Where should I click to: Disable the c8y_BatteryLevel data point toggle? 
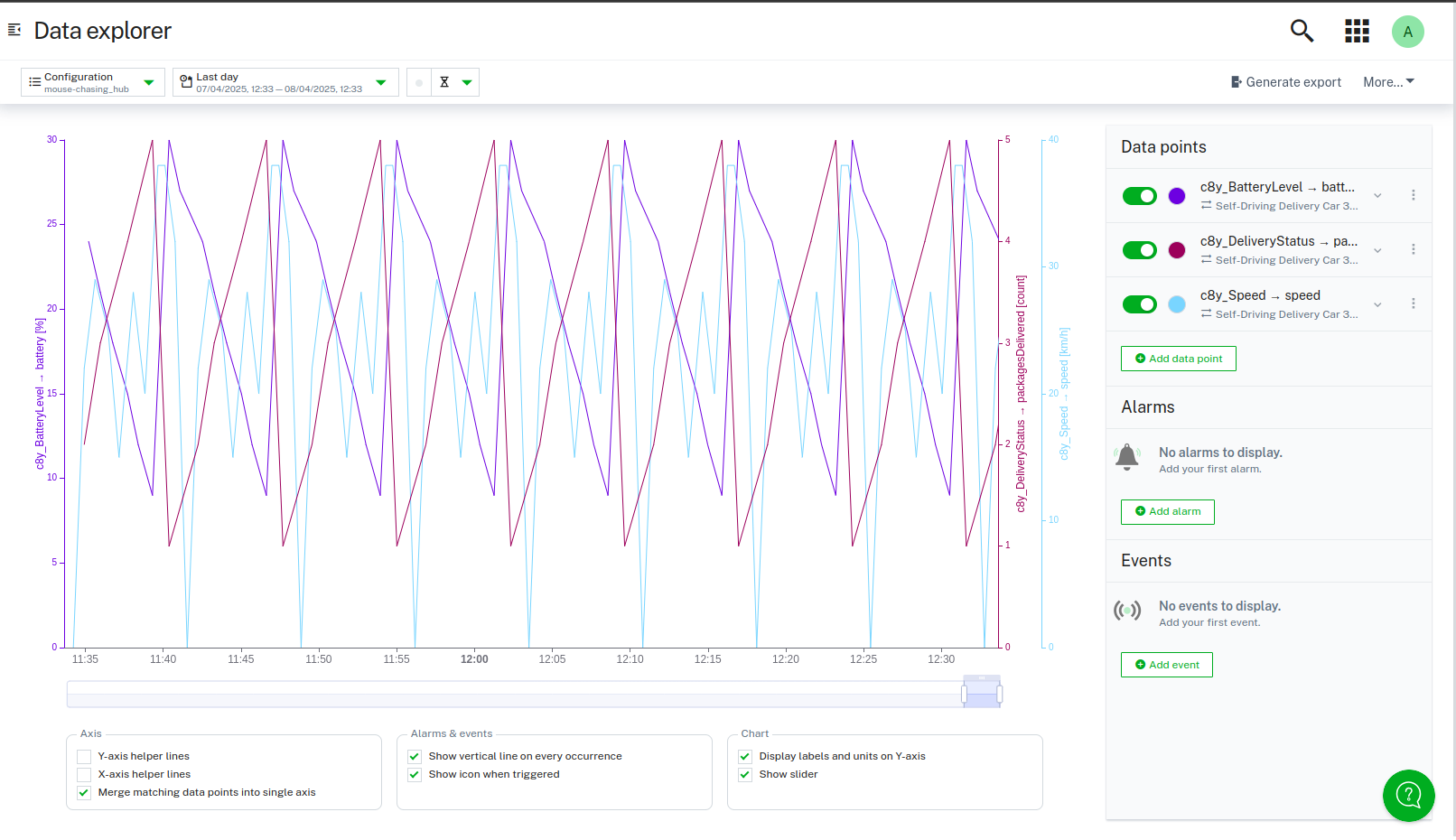coord(1139,196)
